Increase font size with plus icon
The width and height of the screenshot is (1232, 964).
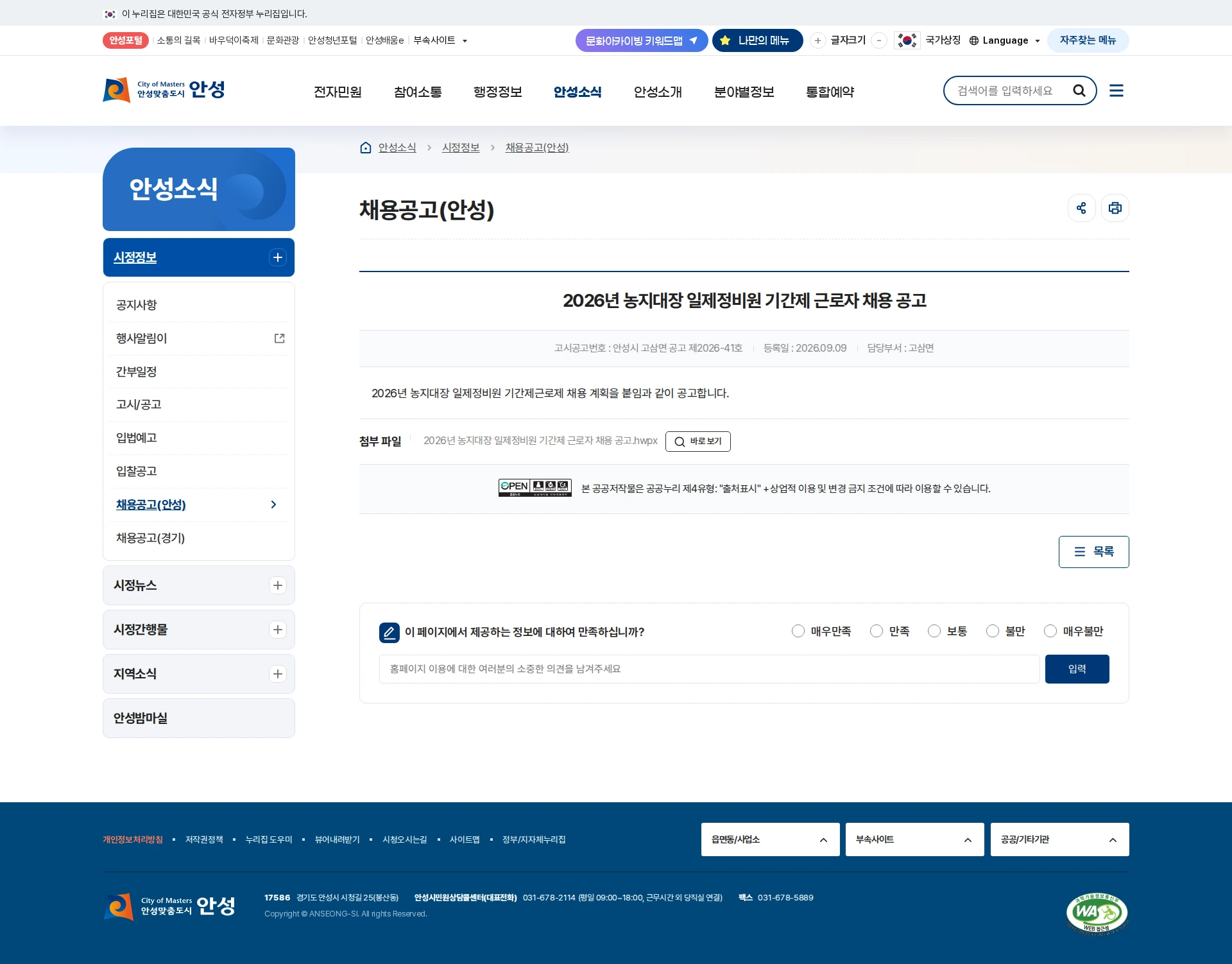click(x=817, y=40)
